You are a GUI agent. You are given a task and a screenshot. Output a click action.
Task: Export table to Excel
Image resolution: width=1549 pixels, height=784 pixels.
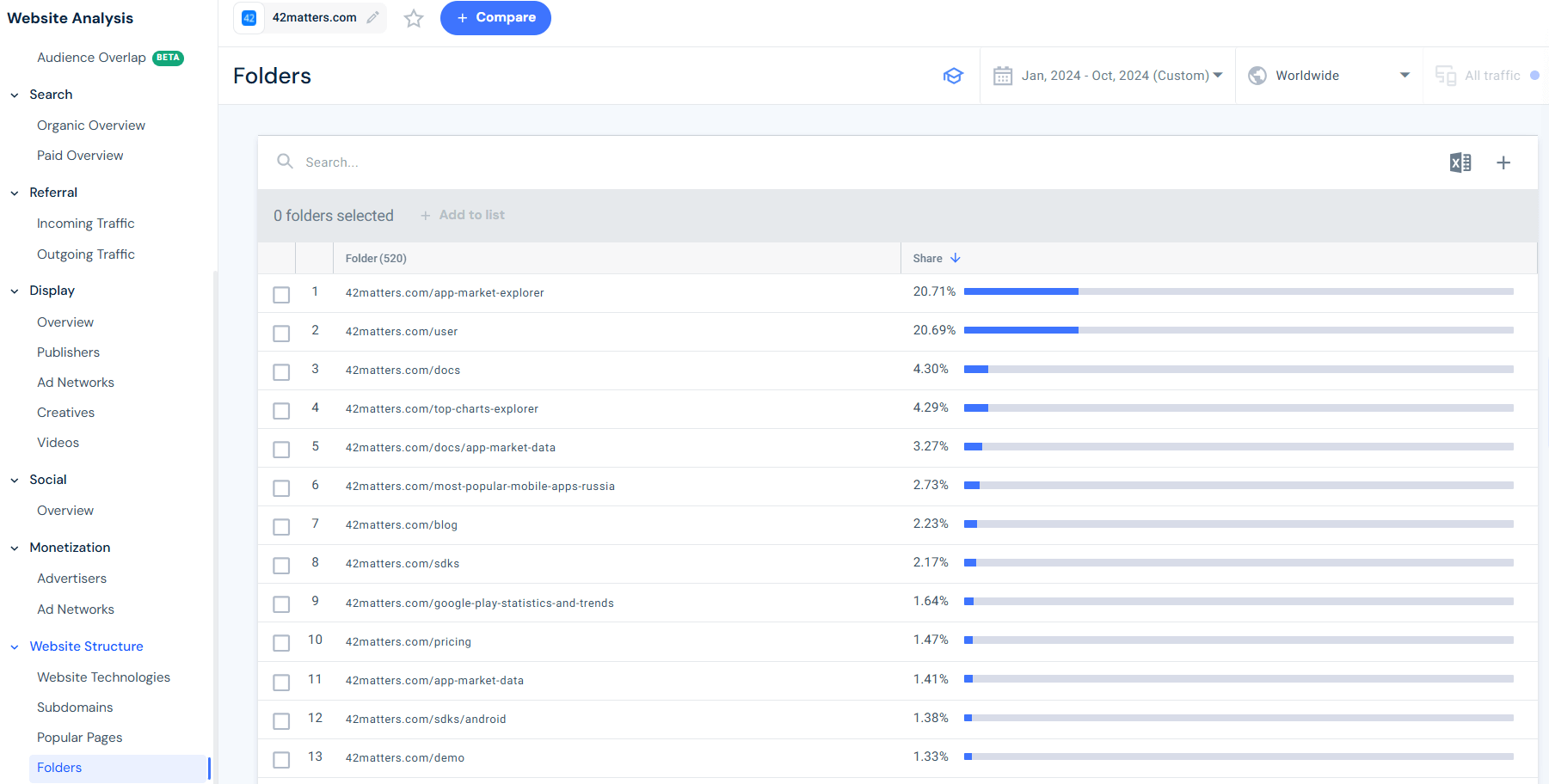tap(1460, 162)
